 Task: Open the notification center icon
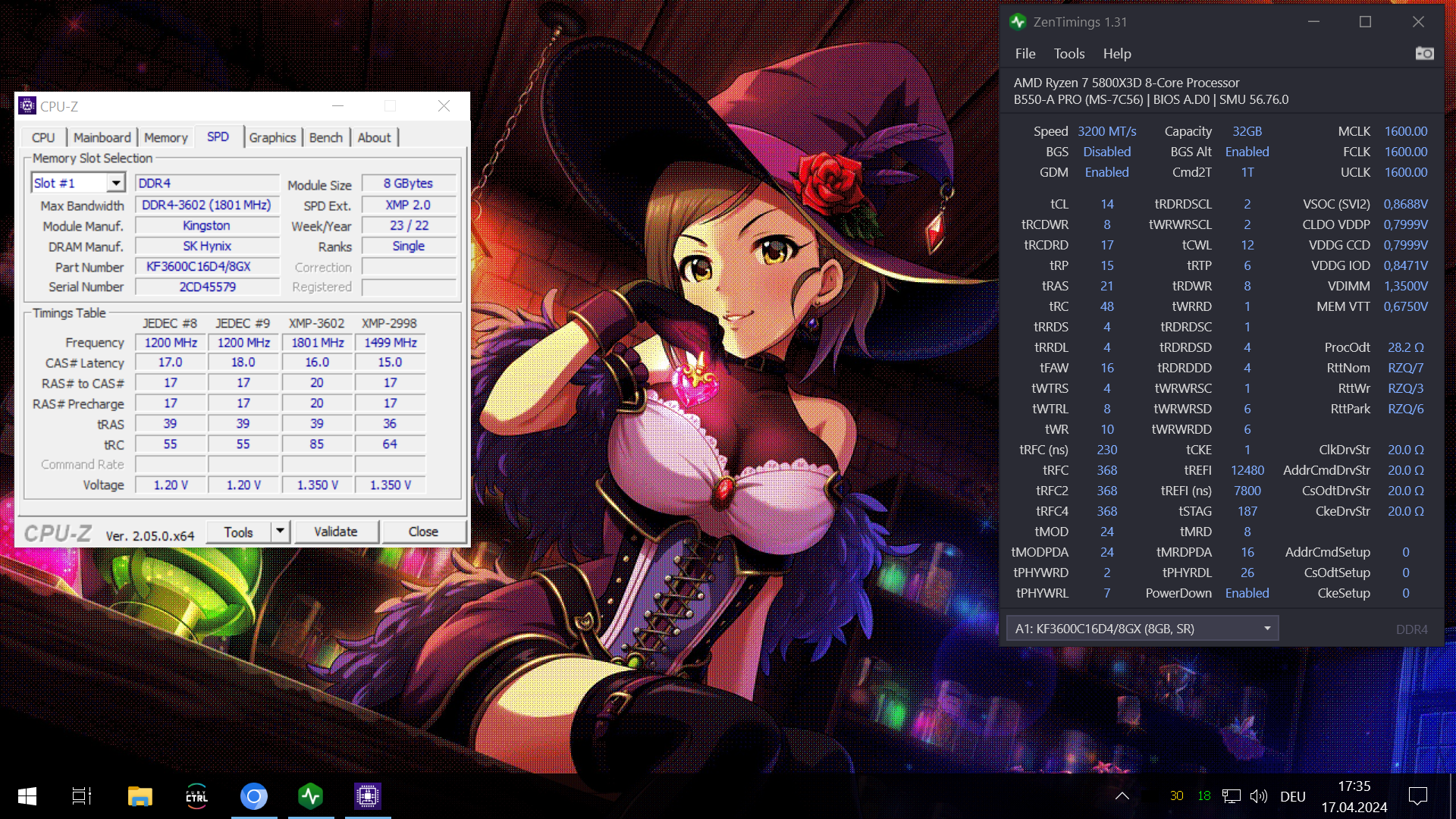pyautogui.click(x=1417, y=795)
